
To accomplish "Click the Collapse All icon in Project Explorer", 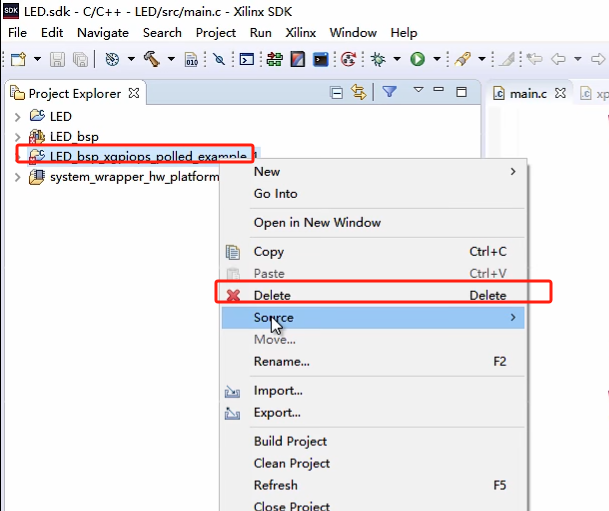I will click(336, 93).
